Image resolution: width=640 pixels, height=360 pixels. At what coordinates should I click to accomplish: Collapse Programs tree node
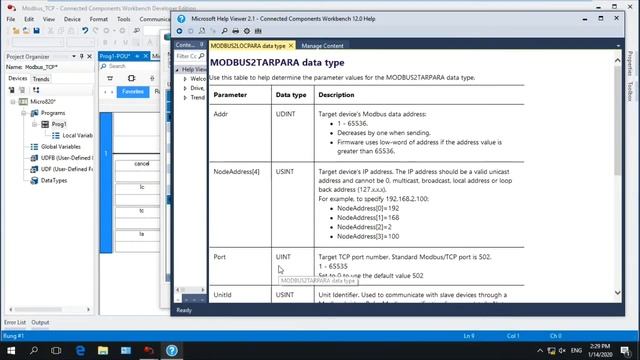[x=24, y=113]
